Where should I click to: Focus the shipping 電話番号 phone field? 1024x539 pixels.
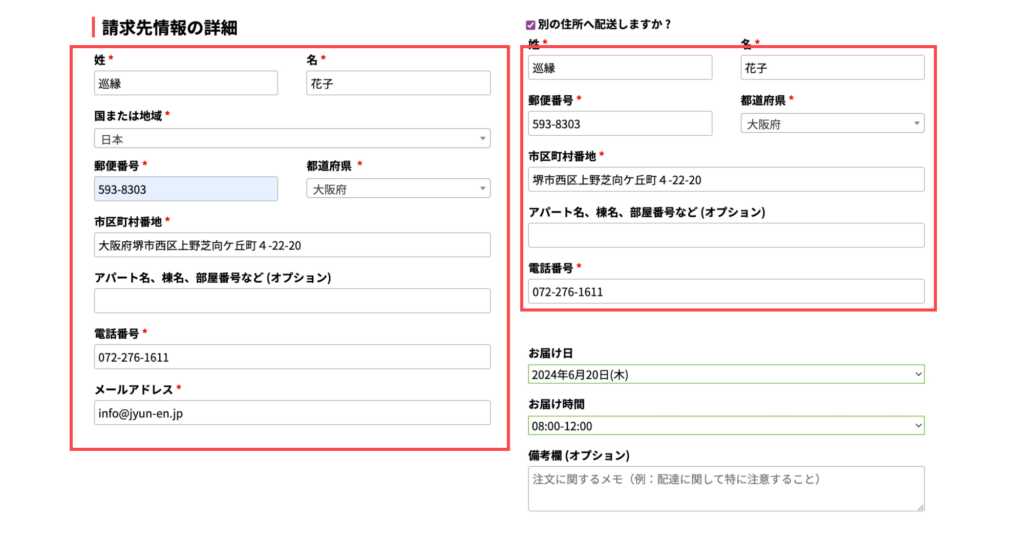(726, 291)
